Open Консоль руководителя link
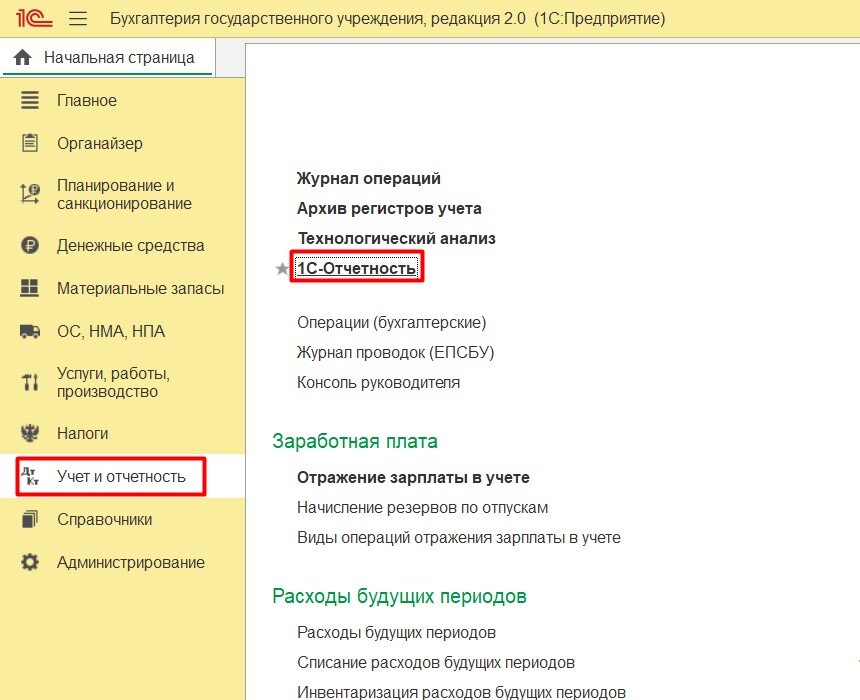The width and height of the screenshot is (860, 700). pyautogui.click(x=378, y=382)
